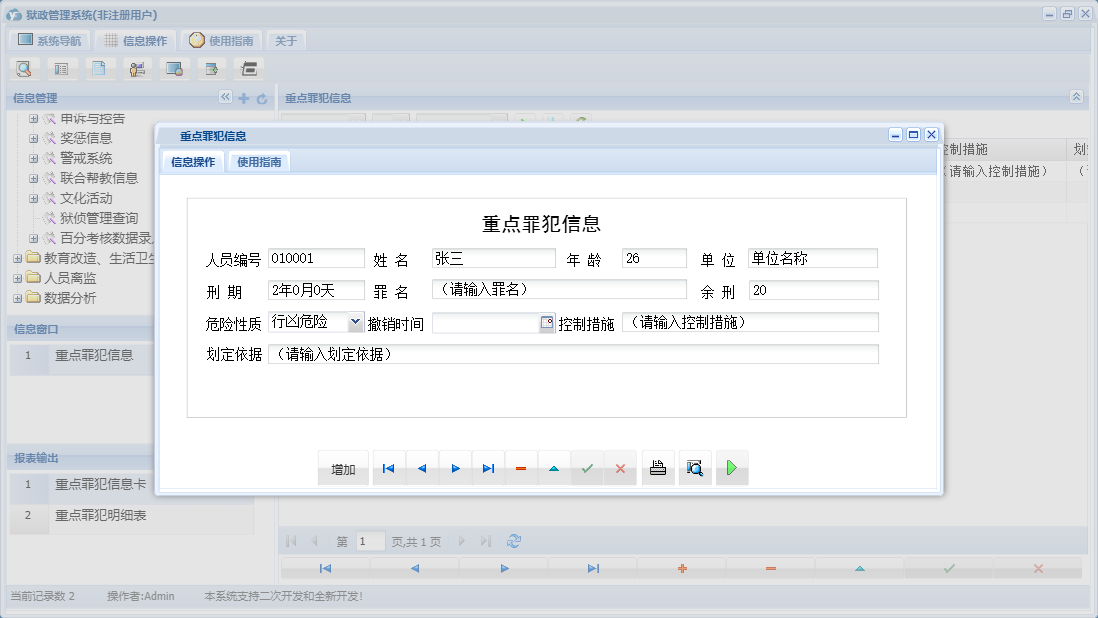Open the 系统导航 menu
The width and height of the screenshot is (1098, 618).
49,40
